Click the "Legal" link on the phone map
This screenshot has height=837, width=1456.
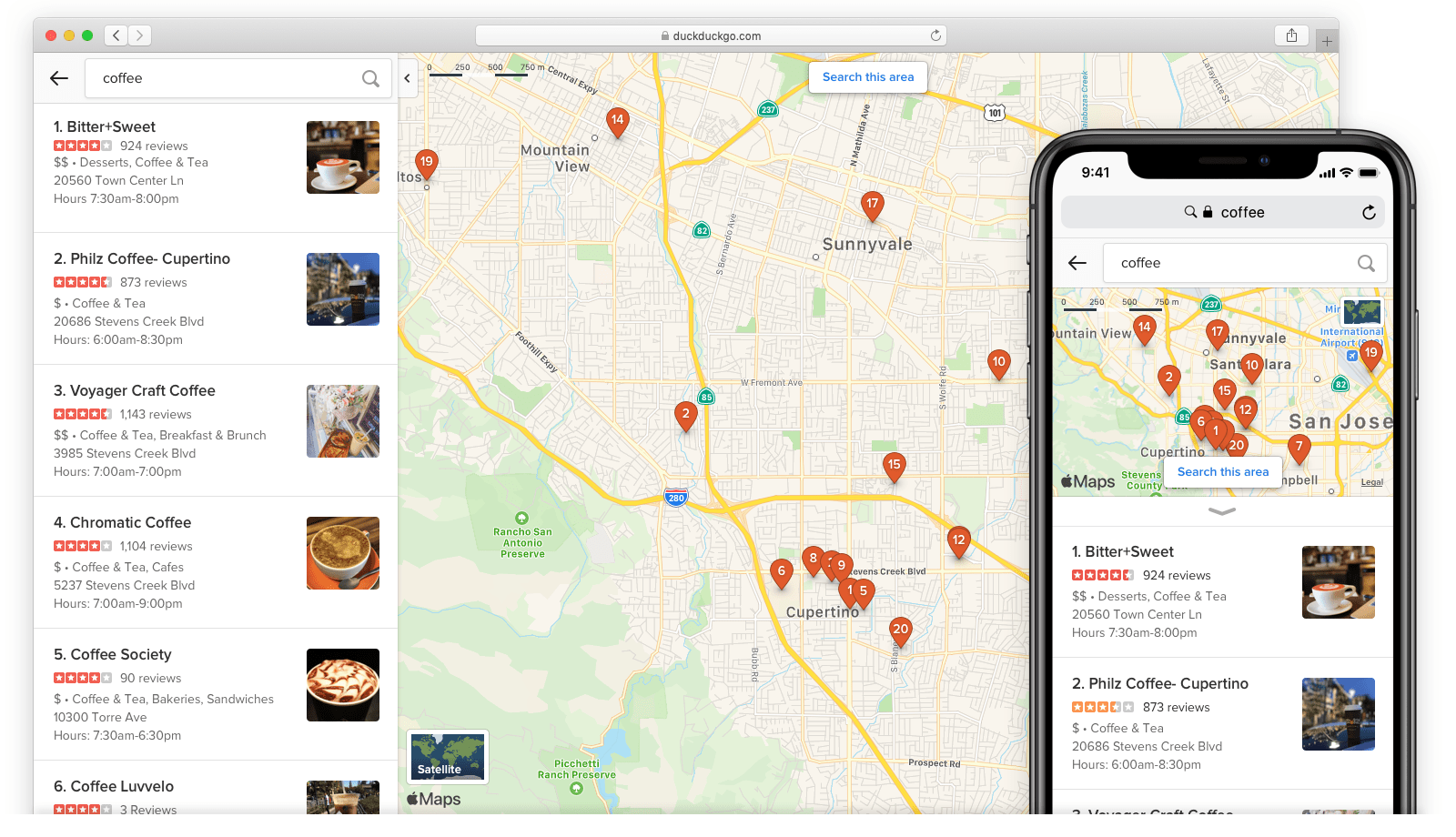coord(1371,481)
